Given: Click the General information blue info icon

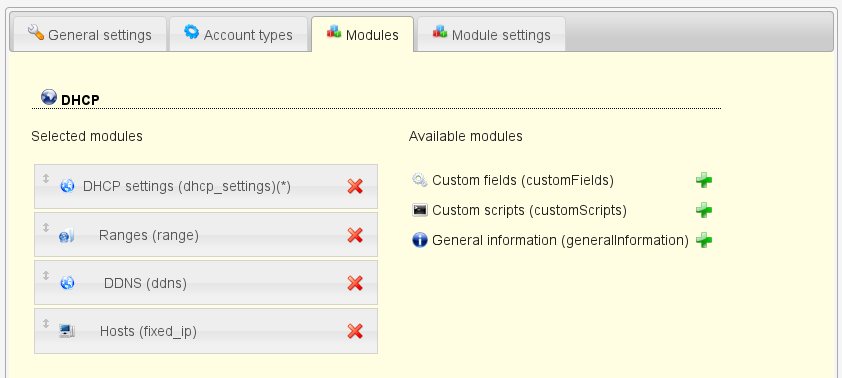Looking at the screenshot, I should click(419, 239).
